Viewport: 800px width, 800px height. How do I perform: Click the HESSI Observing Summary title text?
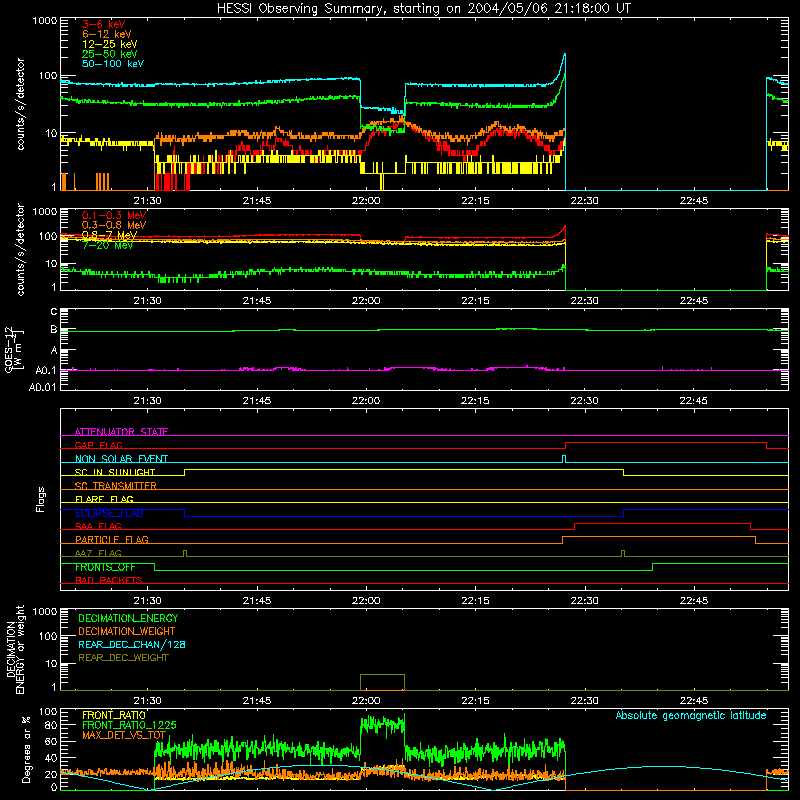pos(424,9)
